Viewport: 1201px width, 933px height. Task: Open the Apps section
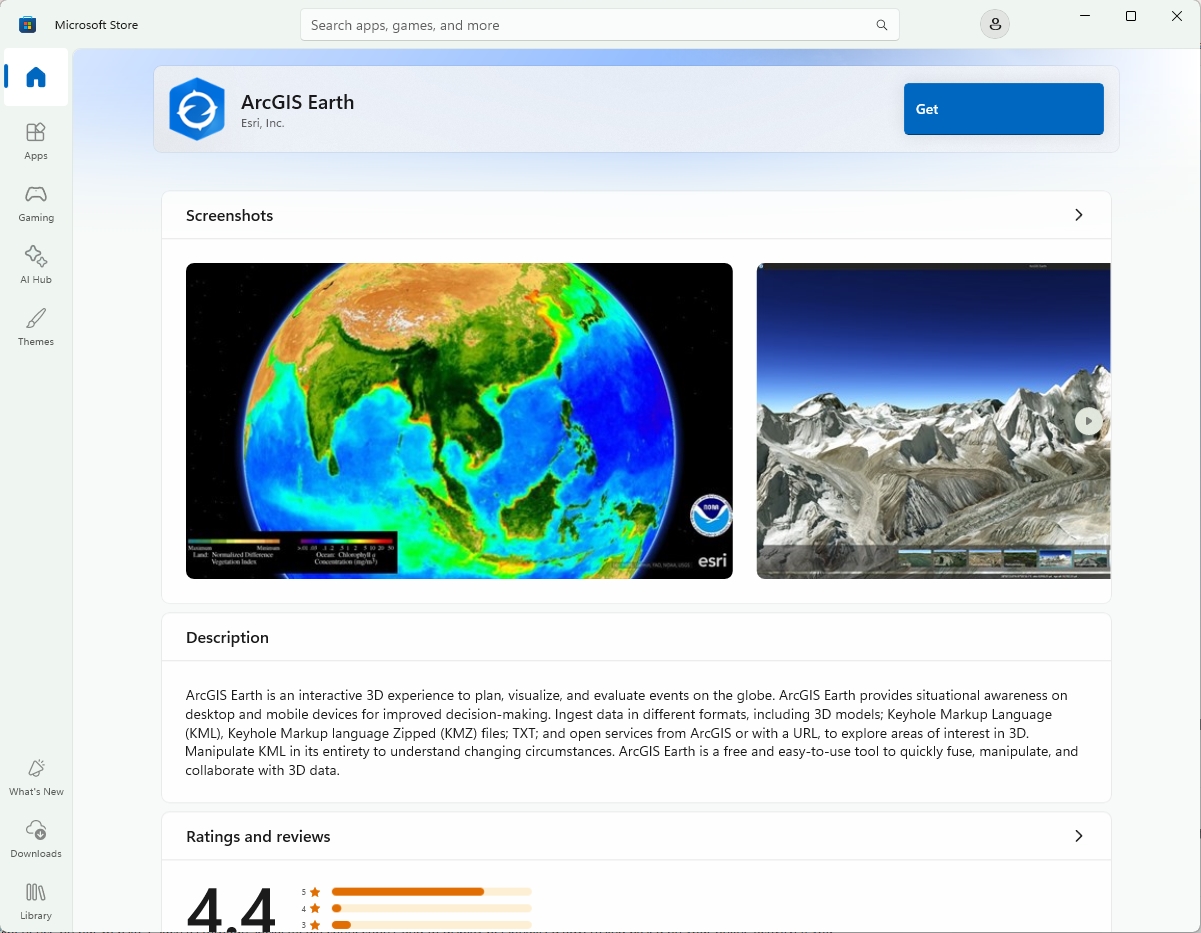coord(36,141)
